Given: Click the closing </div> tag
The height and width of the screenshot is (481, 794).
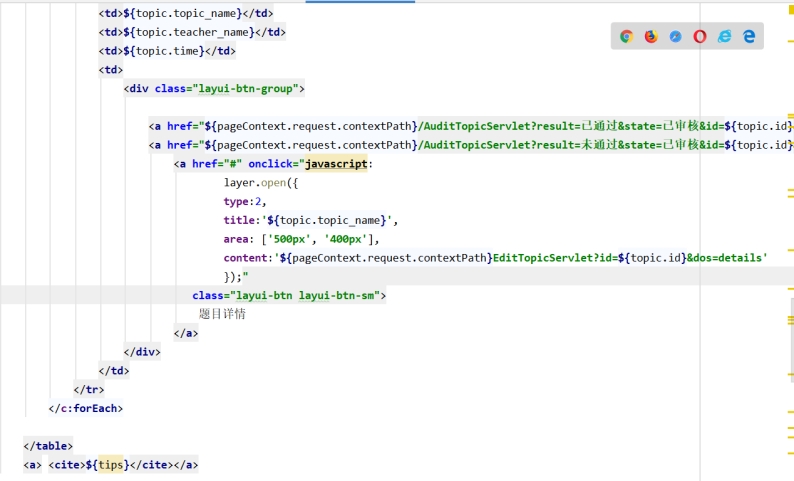Looking at the screenshot, I should [142, 352].
